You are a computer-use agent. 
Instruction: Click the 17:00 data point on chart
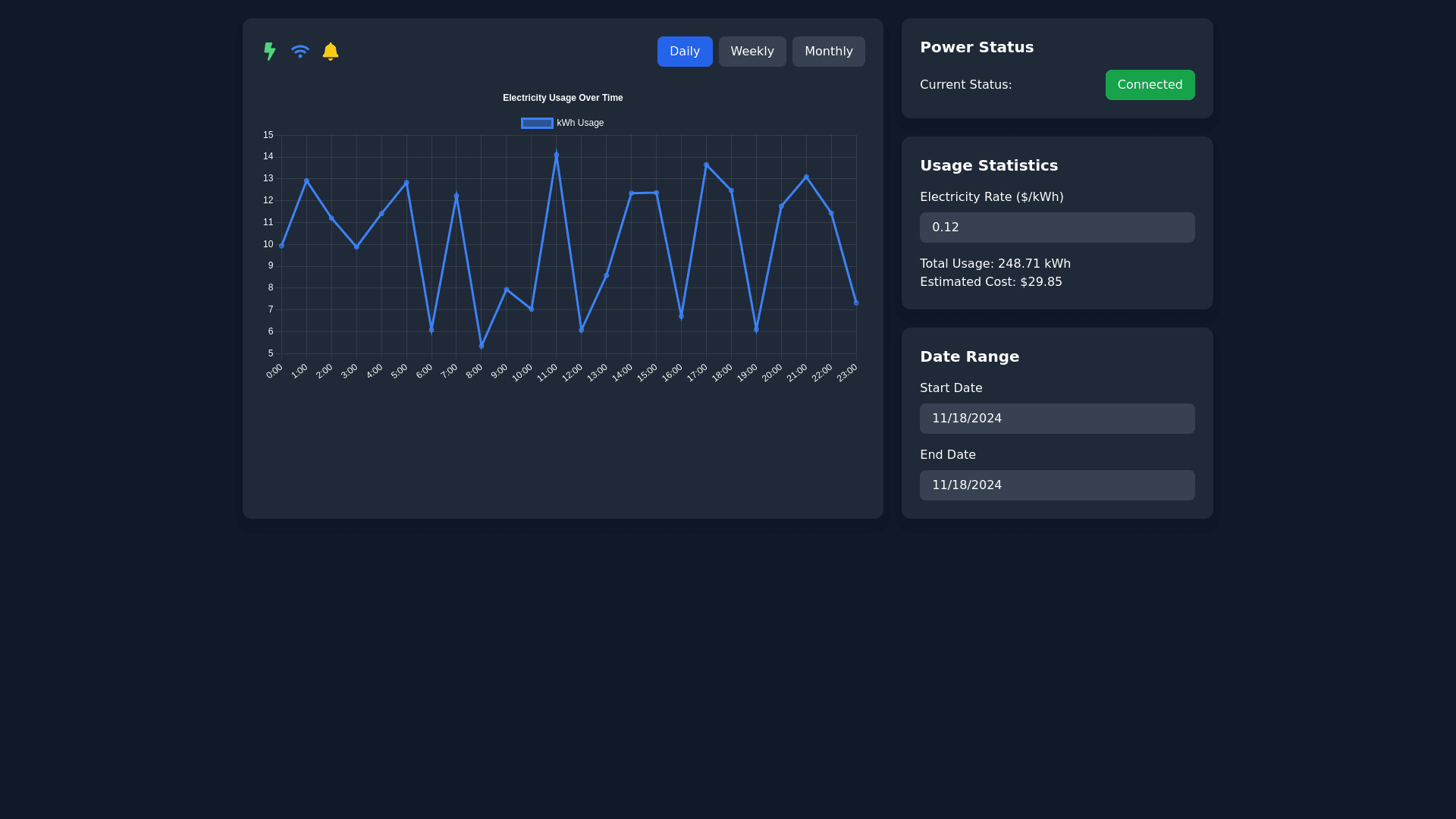(706, 165)
